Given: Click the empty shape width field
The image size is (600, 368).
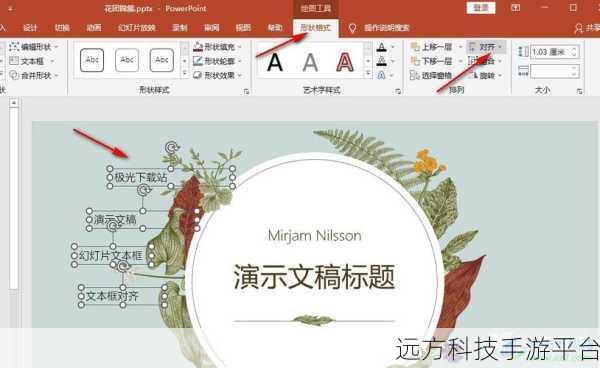Looking at the screenshot, I should [550, 71].
